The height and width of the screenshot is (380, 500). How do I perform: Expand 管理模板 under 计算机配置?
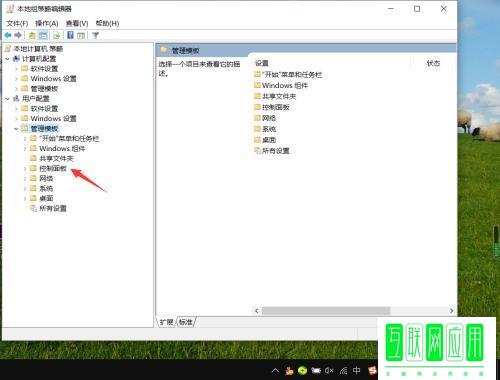(16, 89)
